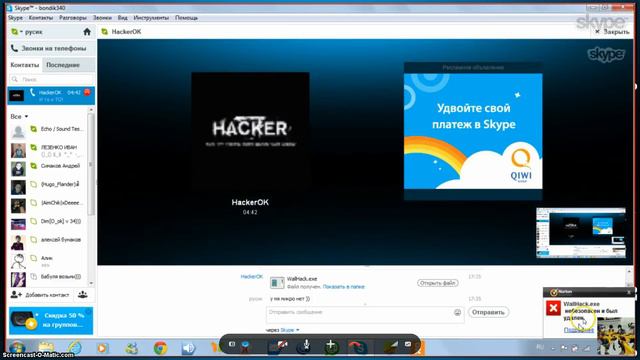
Task: Expand the Все contact filter dropdown
Action: (x=19, y=116)
